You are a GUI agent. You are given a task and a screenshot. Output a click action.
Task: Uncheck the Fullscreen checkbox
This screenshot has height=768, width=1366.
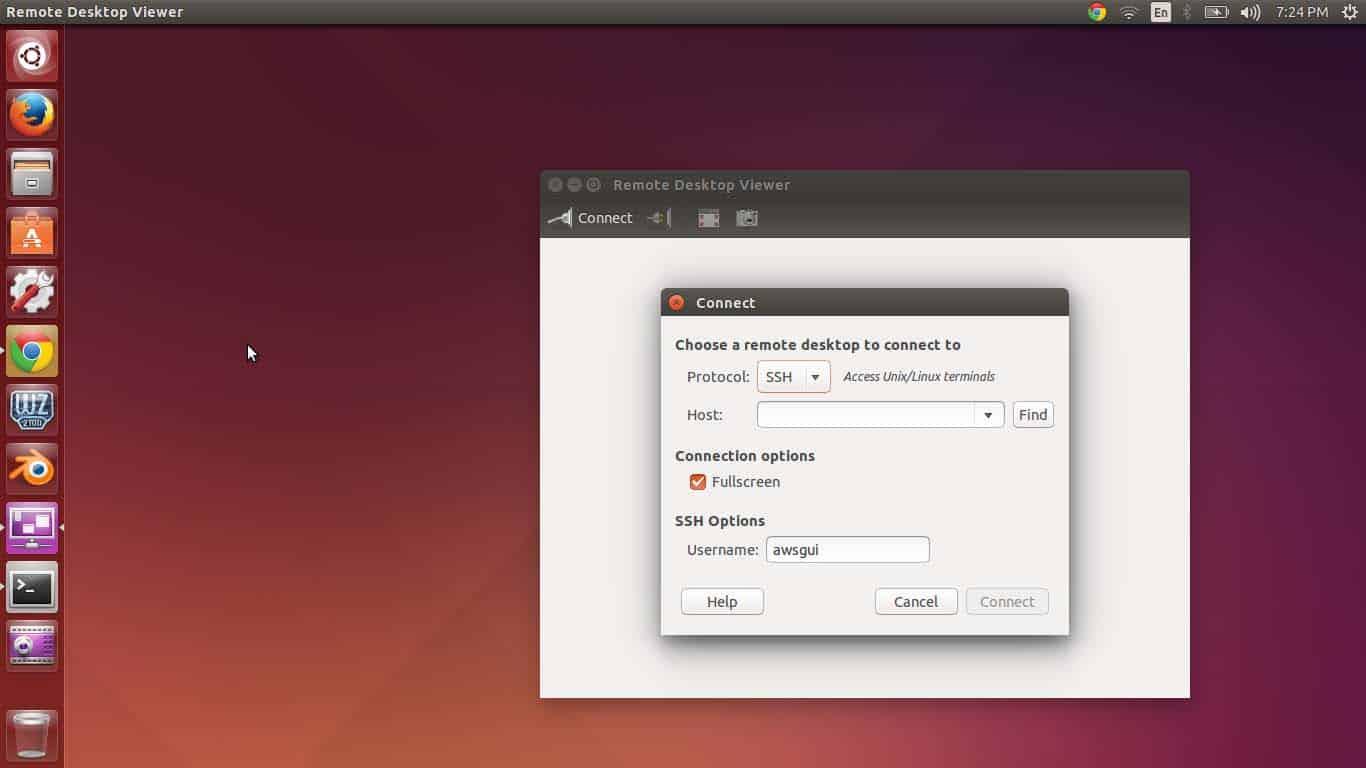(698, 482)
